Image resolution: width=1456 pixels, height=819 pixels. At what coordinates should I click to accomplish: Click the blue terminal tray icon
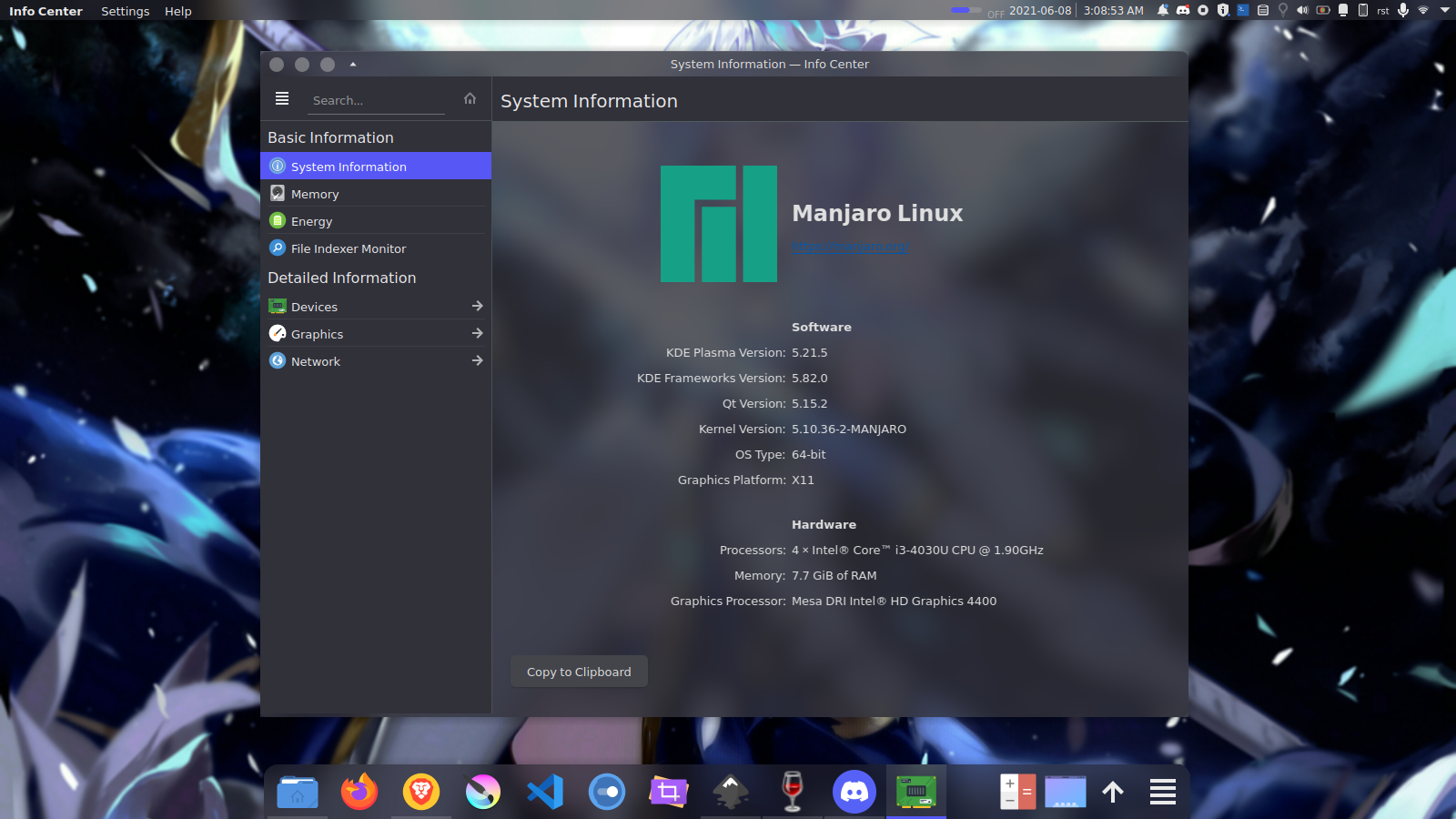point(1243,10)
